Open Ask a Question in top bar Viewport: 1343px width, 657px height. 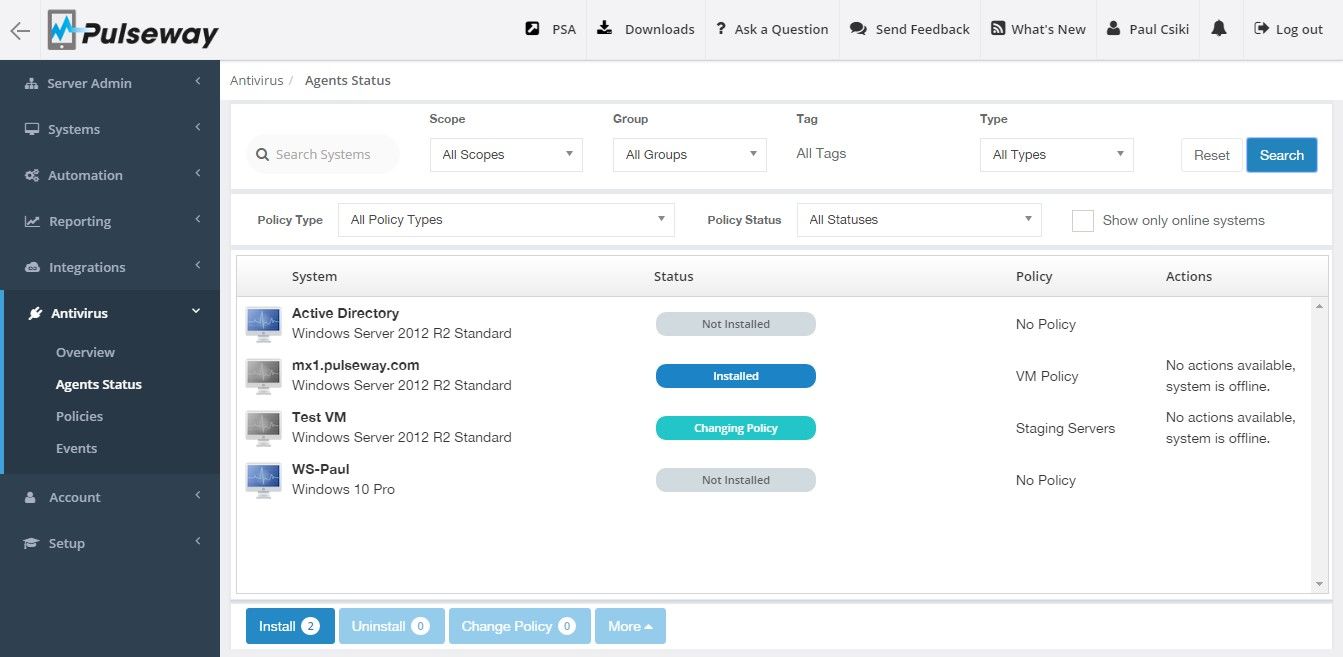[772, 29]
